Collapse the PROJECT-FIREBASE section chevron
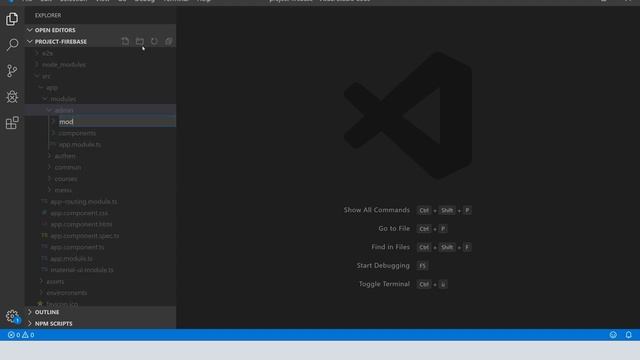This screenshot has width=640, height=360. click(x=30, y=41)
